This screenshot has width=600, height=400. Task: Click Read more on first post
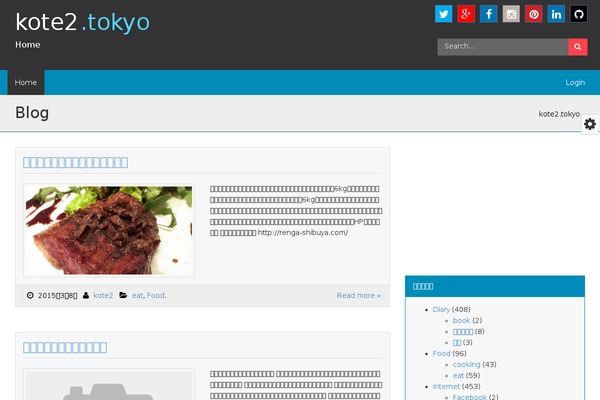pos(359,296)
